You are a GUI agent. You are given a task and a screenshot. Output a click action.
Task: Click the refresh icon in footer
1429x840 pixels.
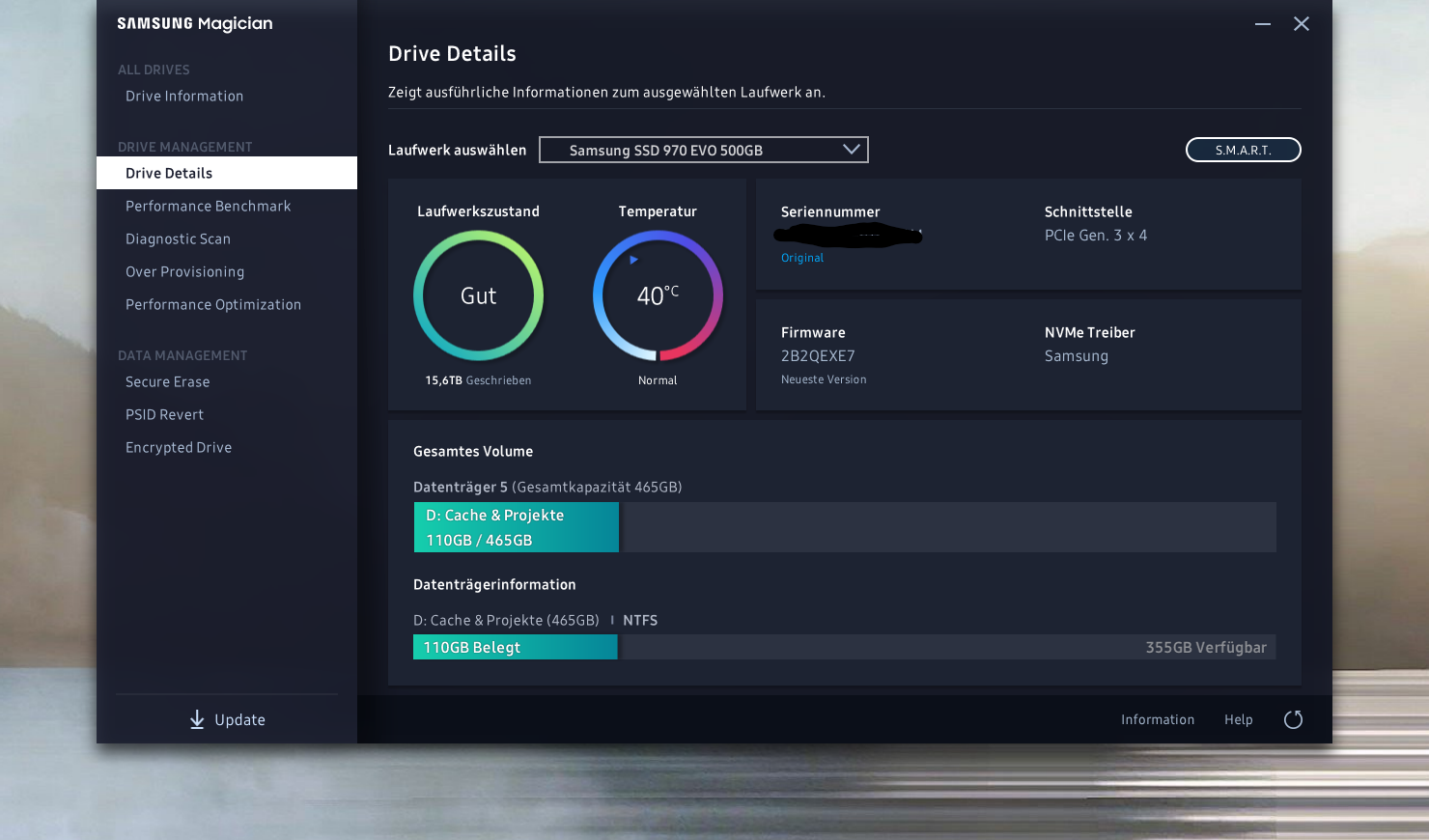1293,719
